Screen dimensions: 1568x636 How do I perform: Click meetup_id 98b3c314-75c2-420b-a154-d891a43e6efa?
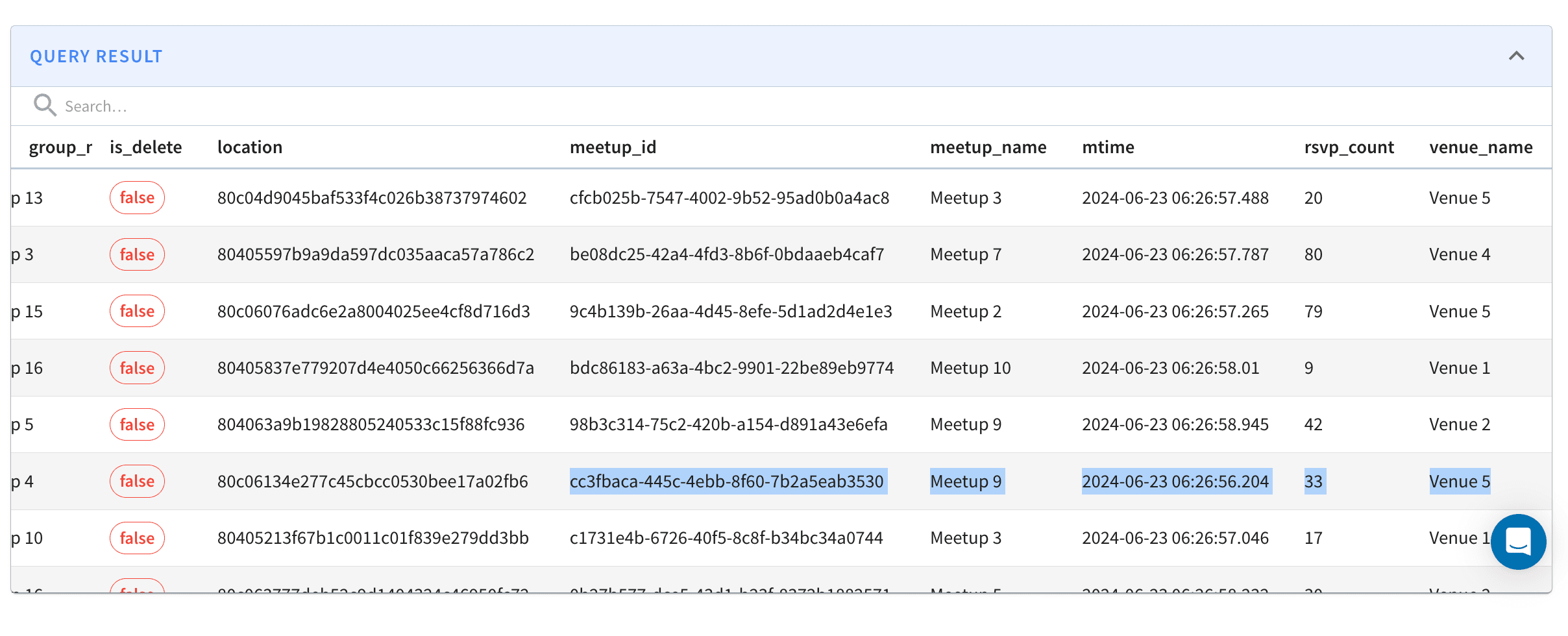(x=729, y=424)
